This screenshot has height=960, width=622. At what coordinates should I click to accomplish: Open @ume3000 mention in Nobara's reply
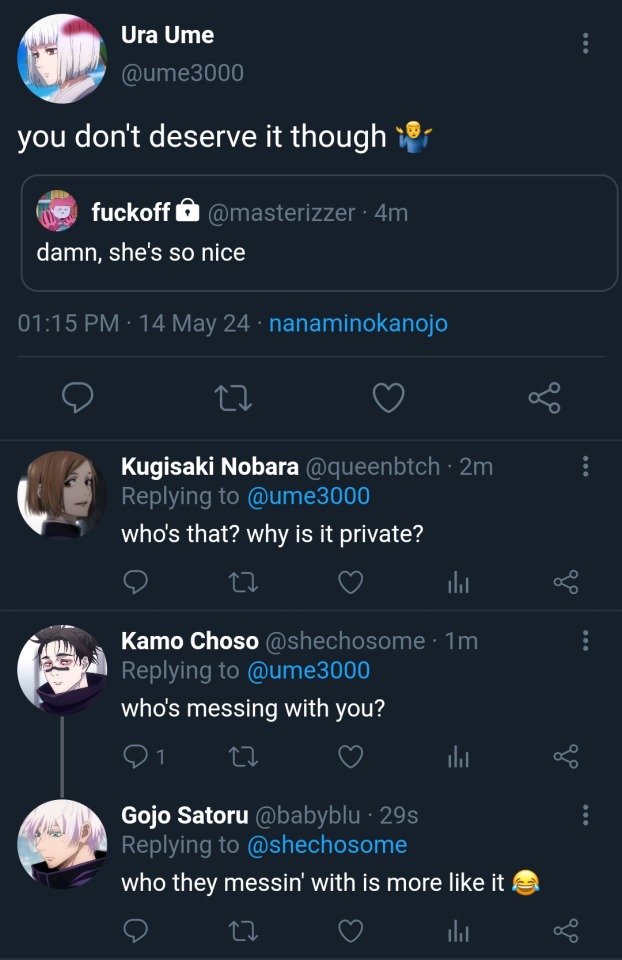pyautogui.click(x=307, y=496)
